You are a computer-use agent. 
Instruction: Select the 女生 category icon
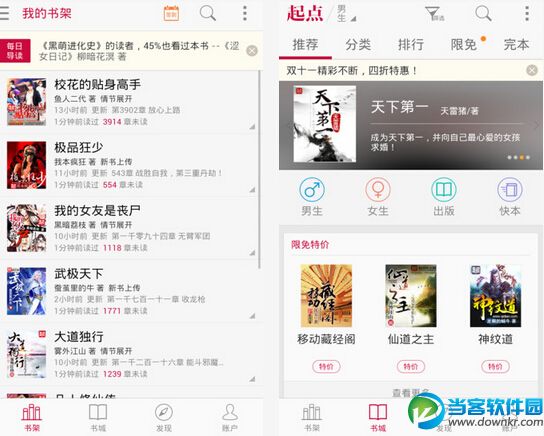pyautogui.click(x=378, y=190)
